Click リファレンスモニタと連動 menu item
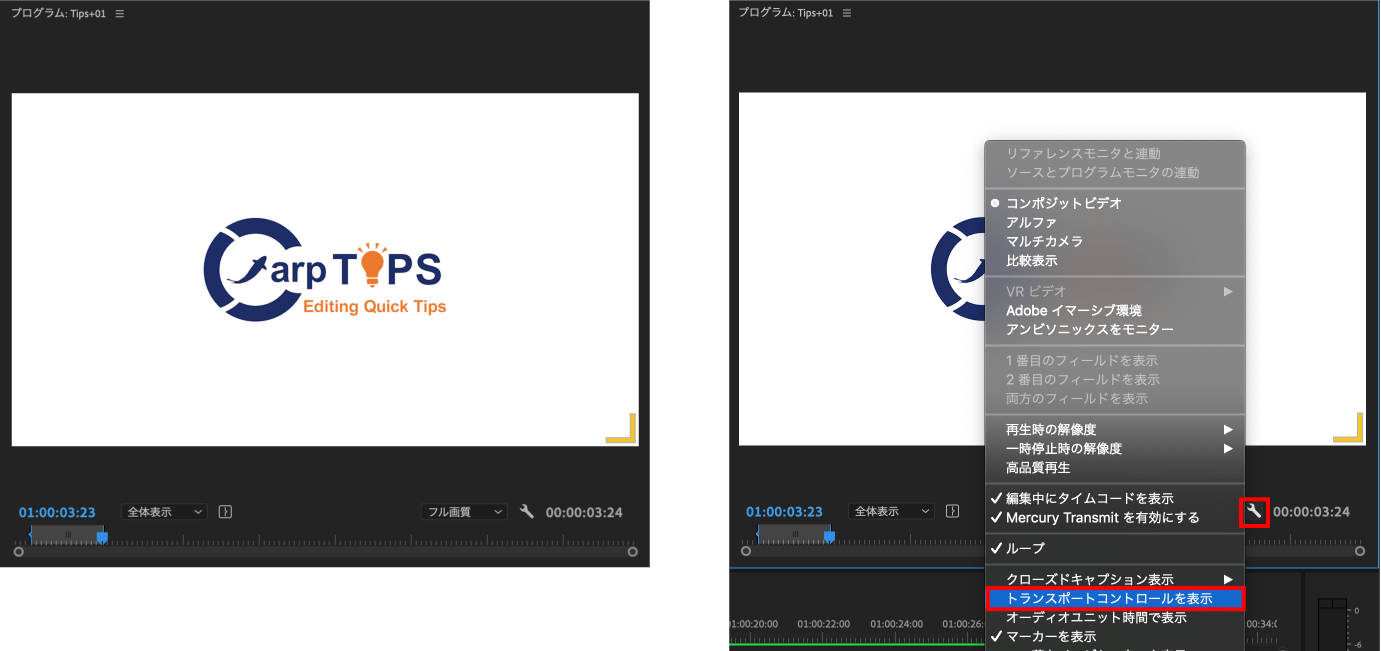1381x651 pixels. tap(1115, 153)
